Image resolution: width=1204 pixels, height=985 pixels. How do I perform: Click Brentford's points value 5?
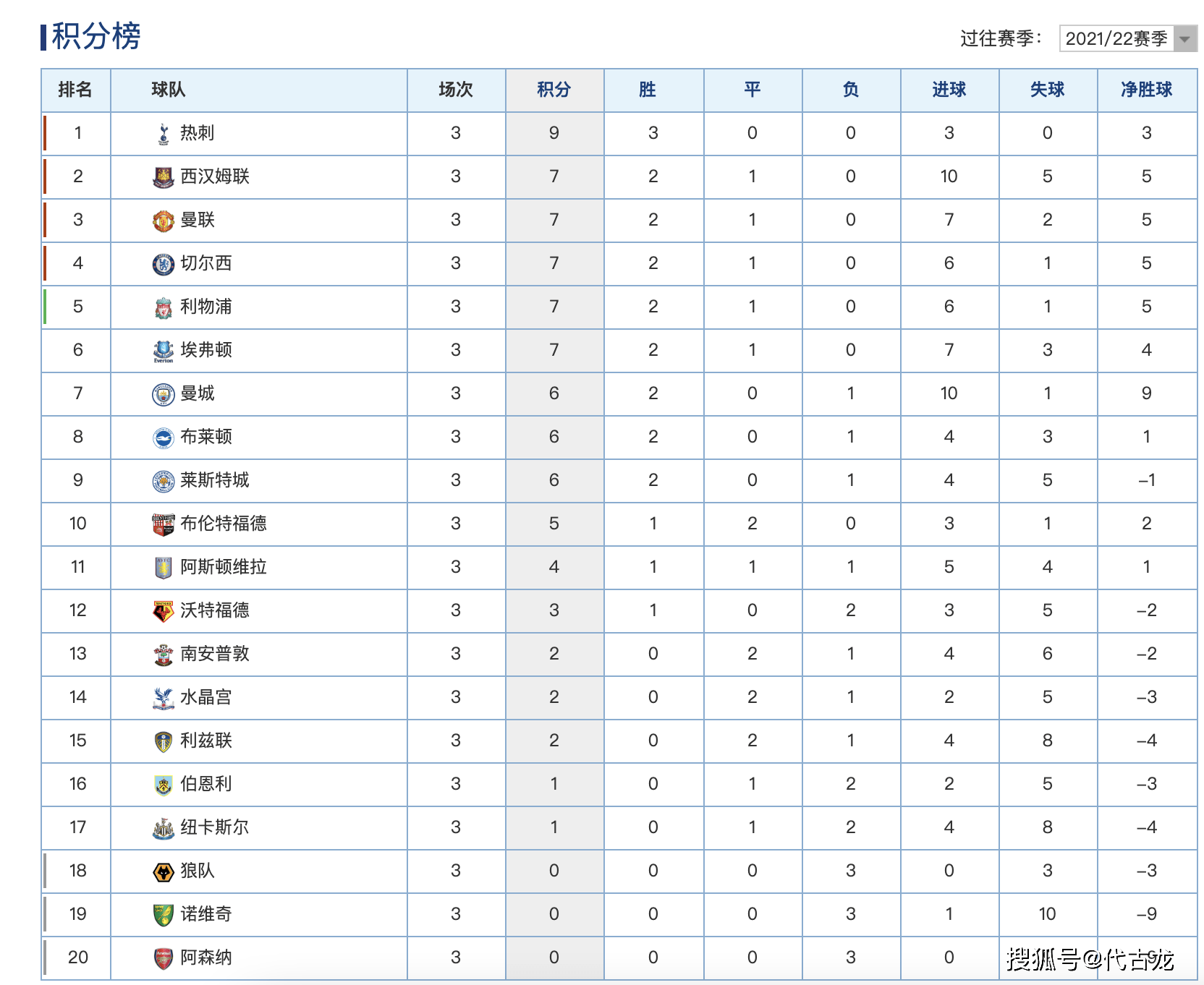point(554,524)
